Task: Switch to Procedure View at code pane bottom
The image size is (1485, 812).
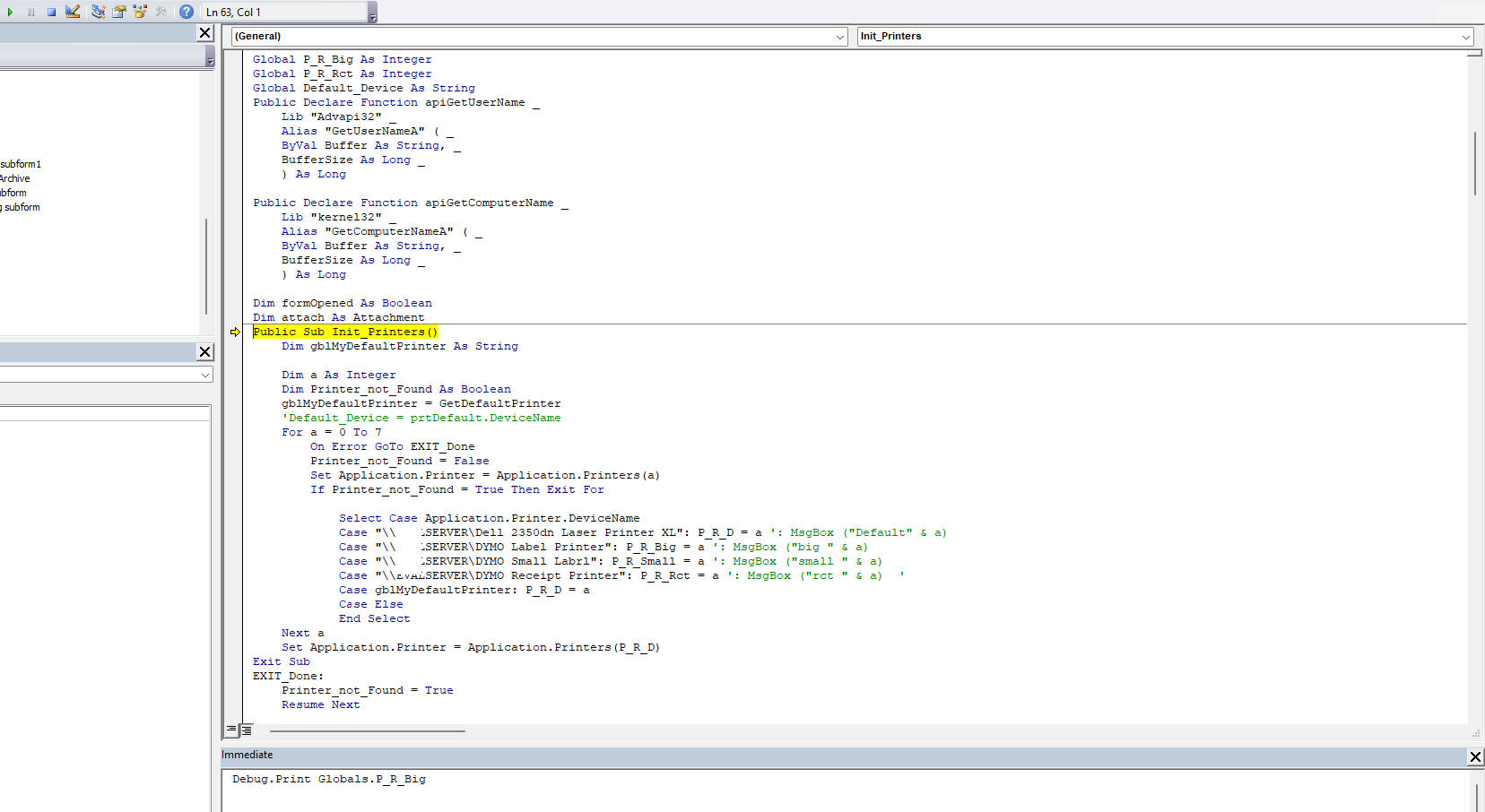Action: coord(232,730)
